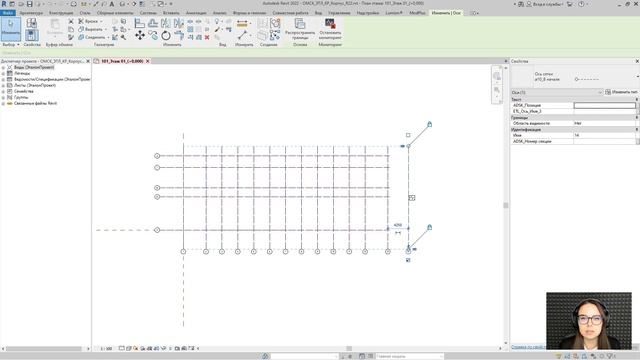The image size is (640, 360).
Task: Toggle the checked bubble checkbox at bottom of grid
Action: tap(408, 260)
